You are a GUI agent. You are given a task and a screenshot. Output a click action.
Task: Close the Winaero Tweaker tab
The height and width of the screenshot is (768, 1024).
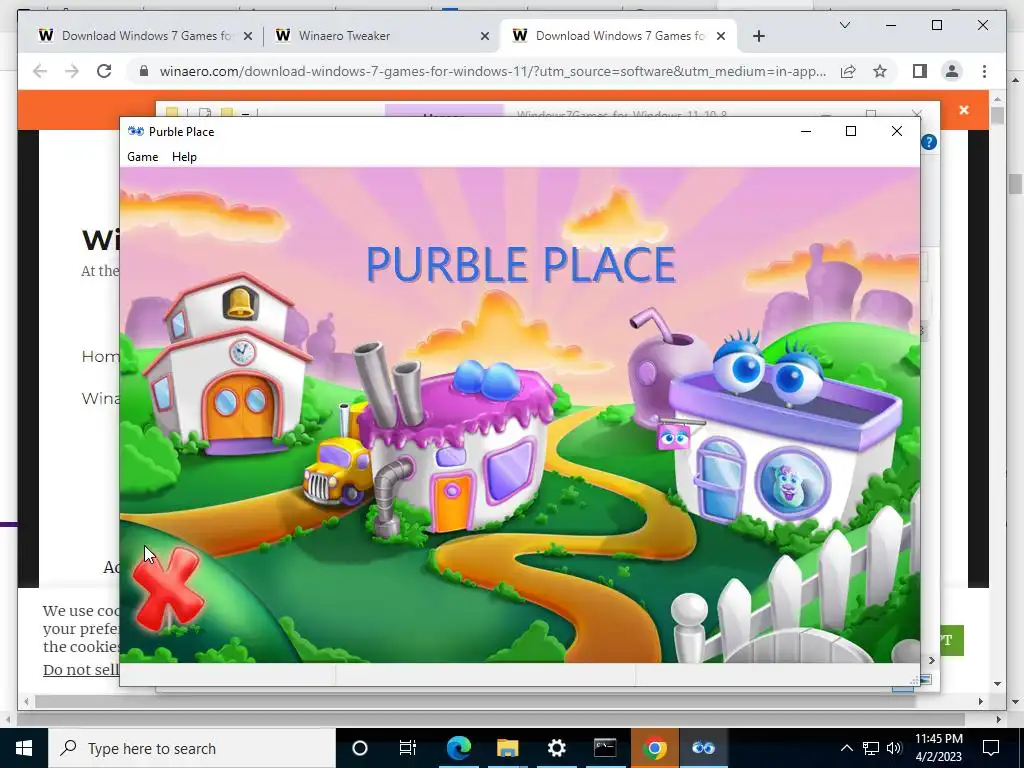485,37
